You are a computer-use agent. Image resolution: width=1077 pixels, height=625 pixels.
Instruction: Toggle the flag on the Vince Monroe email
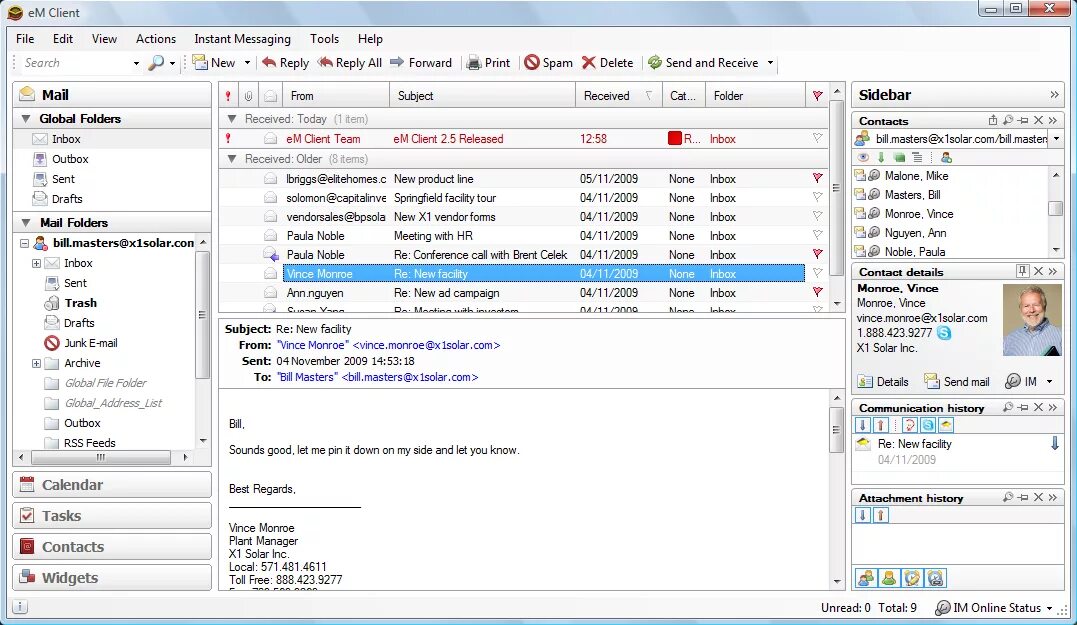pos(817,273)
